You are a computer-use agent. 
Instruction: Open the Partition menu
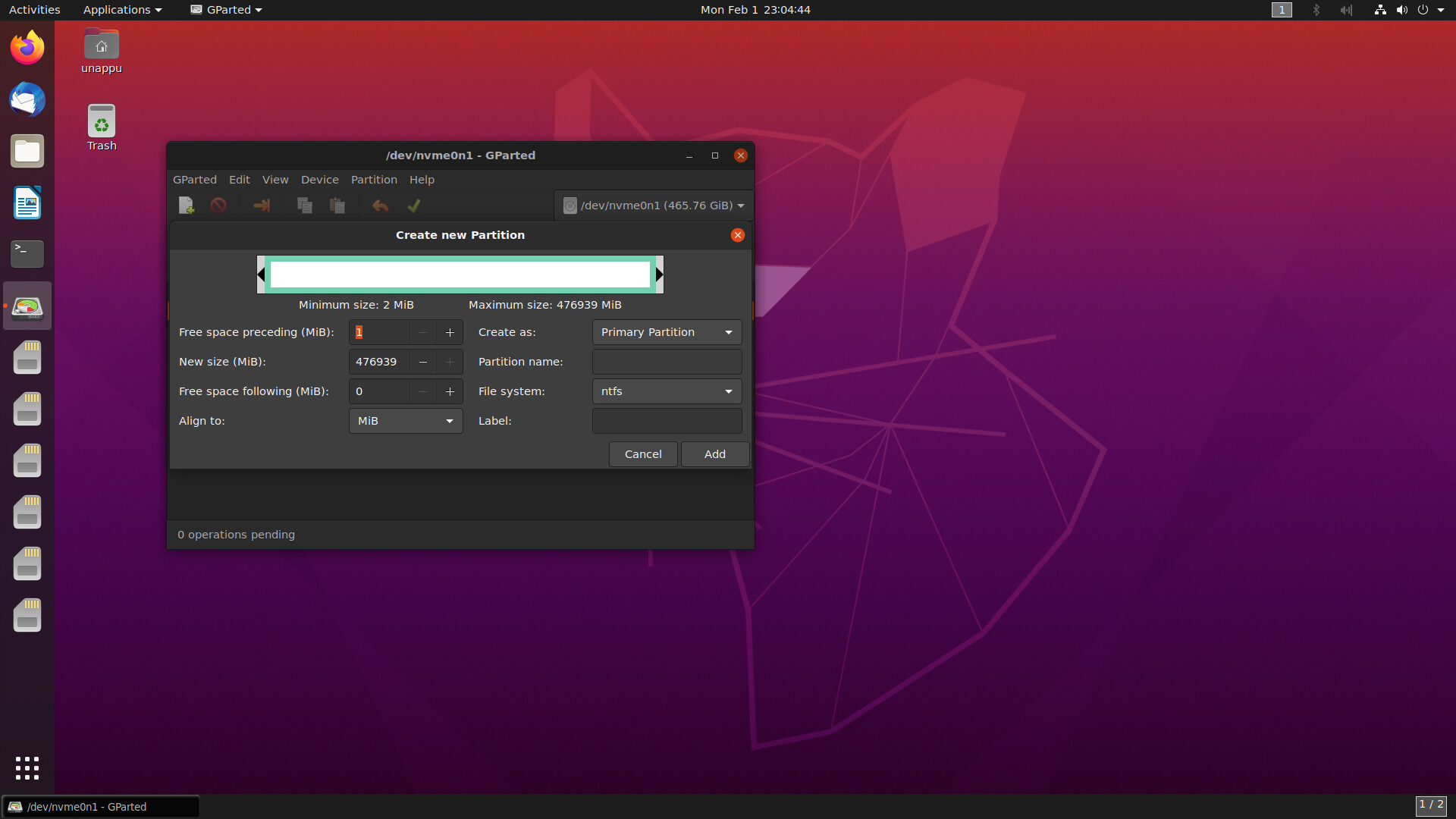374,180
